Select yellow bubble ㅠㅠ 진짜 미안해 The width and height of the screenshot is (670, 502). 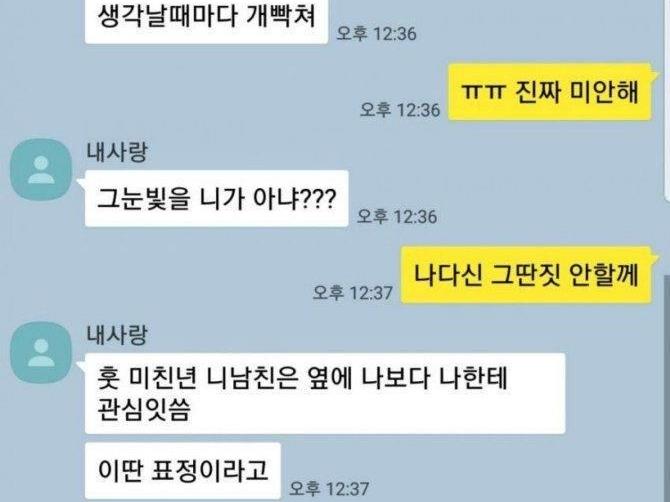tap(550, 92)
